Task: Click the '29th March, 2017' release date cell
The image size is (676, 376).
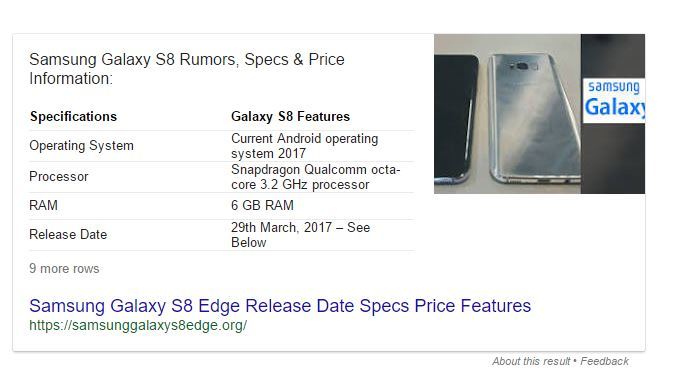Action: pyautogui.click(x=300, y=235)
